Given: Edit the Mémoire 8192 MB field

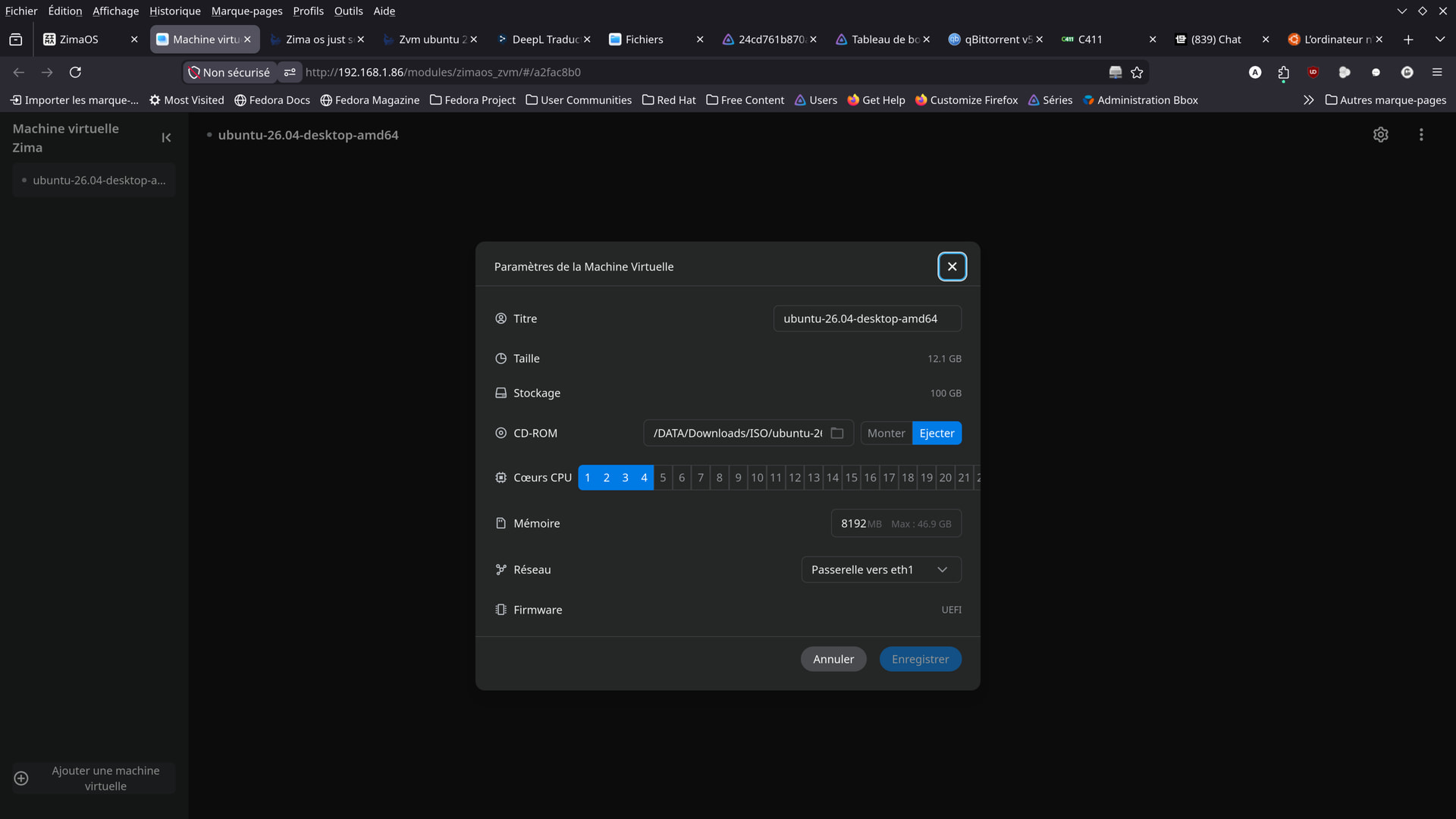Looking at the screenshot, I should tap(896, 523).
